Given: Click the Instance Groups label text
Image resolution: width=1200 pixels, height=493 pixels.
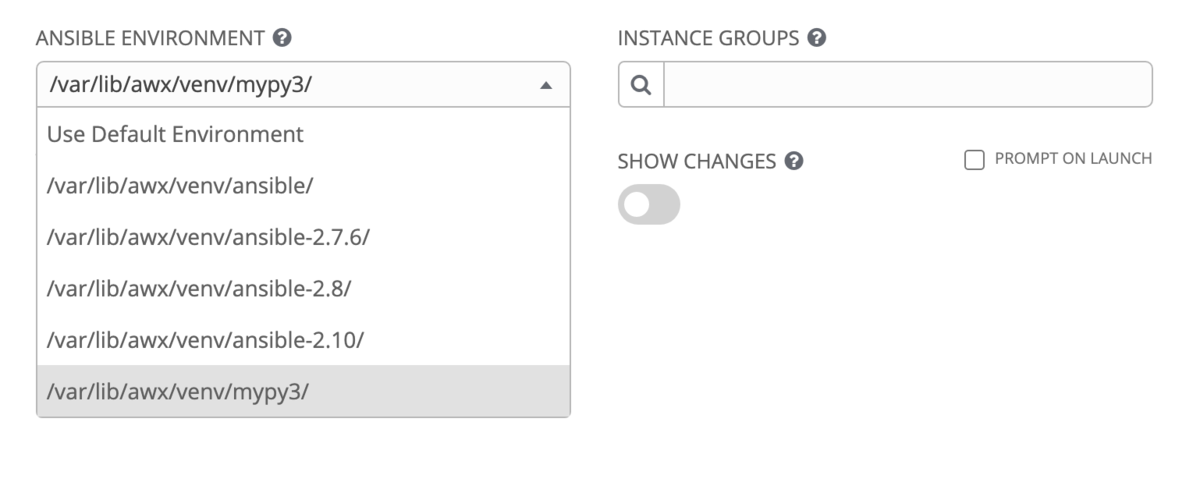Looking at the screenshot, I should pos(708,38).
